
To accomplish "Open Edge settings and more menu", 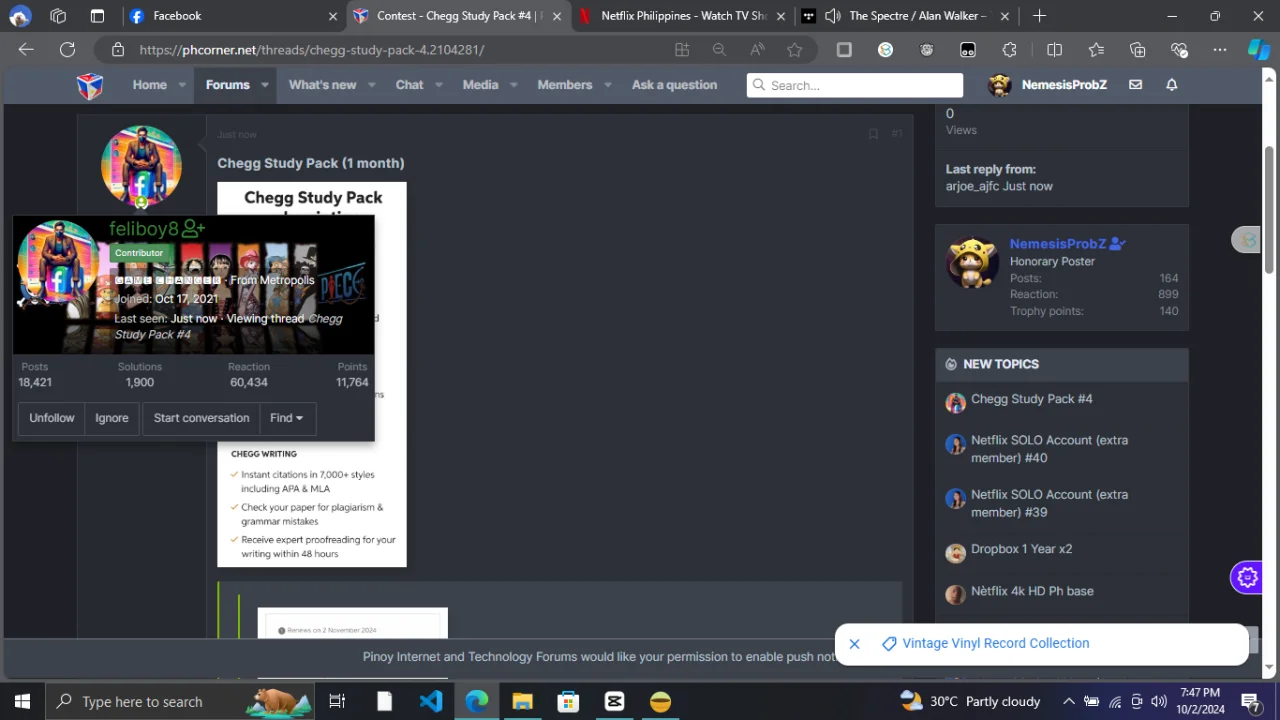I will [1220, 50].
